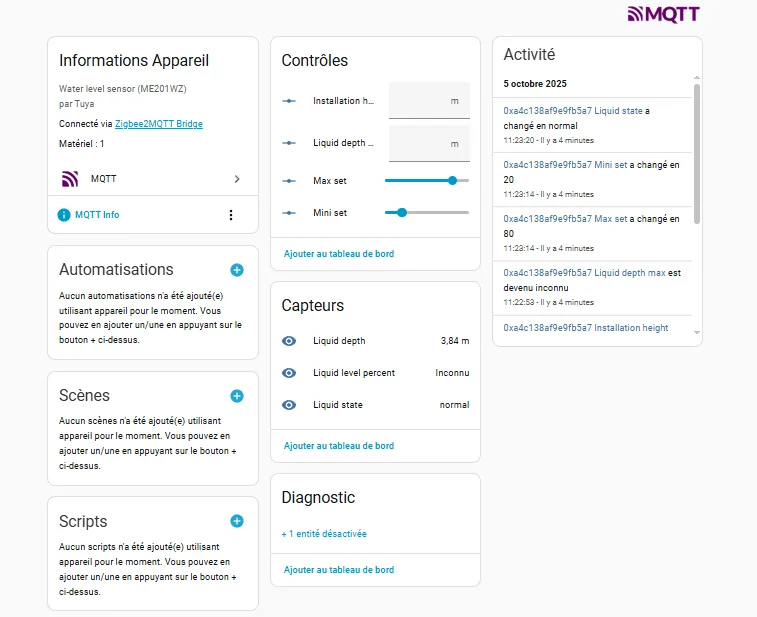757x617 pixels.
Task: Add a new automation with plus icon
Action: click(x=237, y=270)
